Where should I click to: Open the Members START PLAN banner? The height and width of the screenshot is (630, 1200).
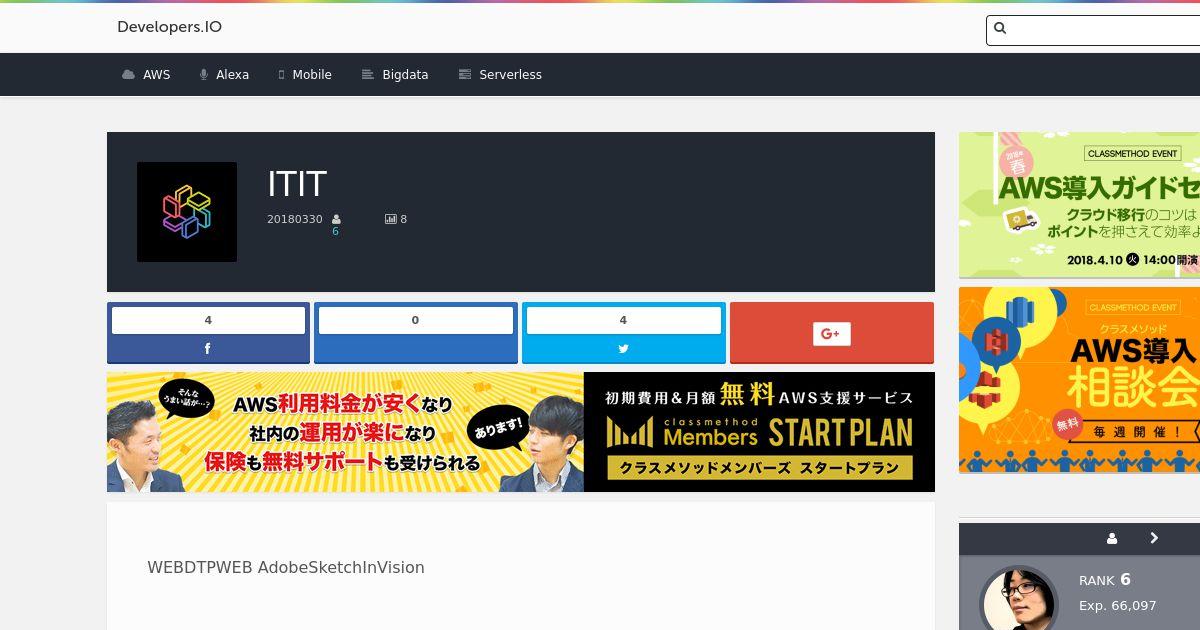pos(521,432)
